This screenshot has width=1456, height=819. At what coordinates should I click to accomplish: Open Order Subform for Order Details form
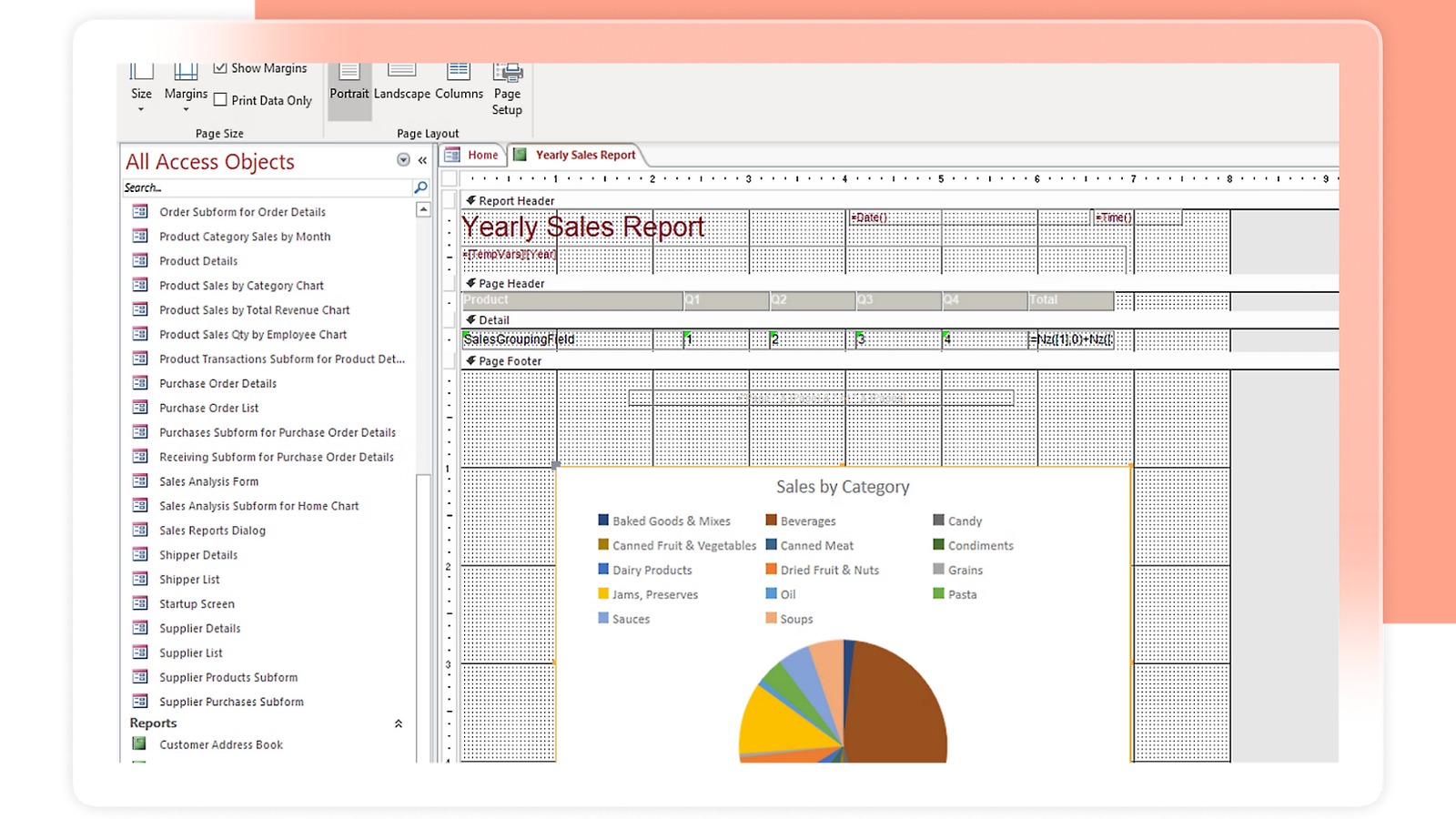[x=242, y=212]
